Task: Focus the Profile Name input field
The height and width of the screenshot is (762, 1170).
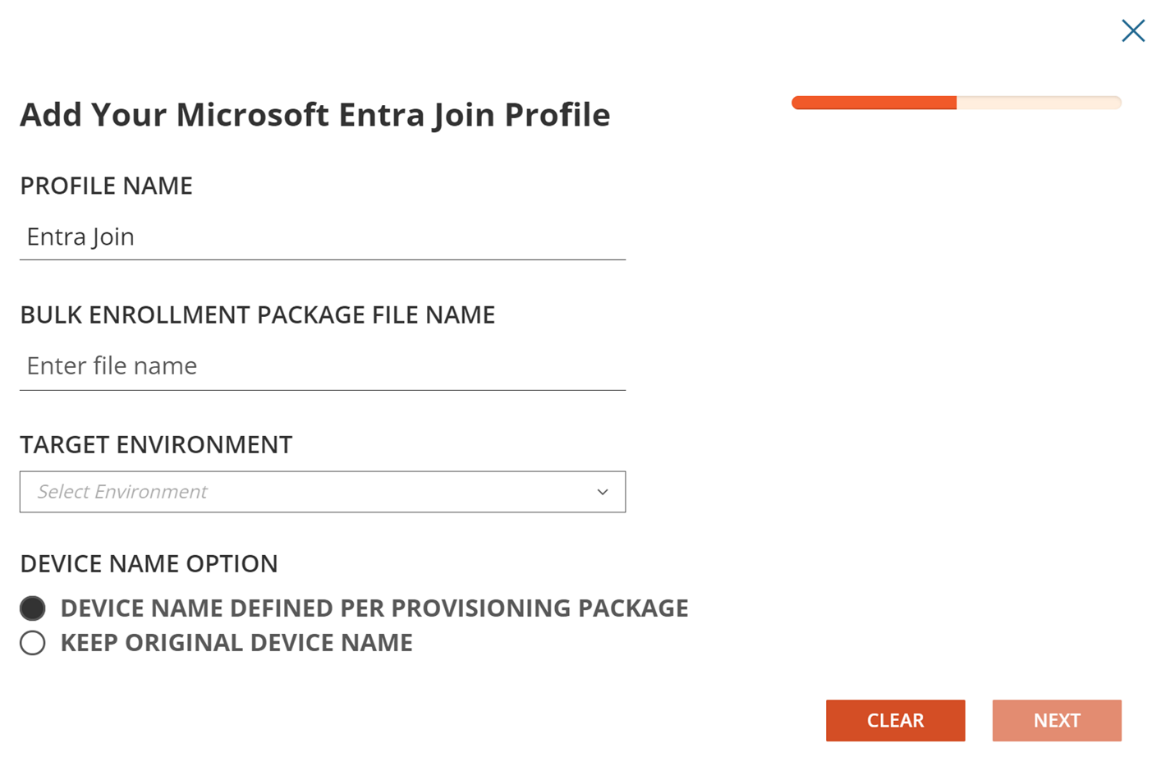Action: pyautogui.click(x=322, y=238)
